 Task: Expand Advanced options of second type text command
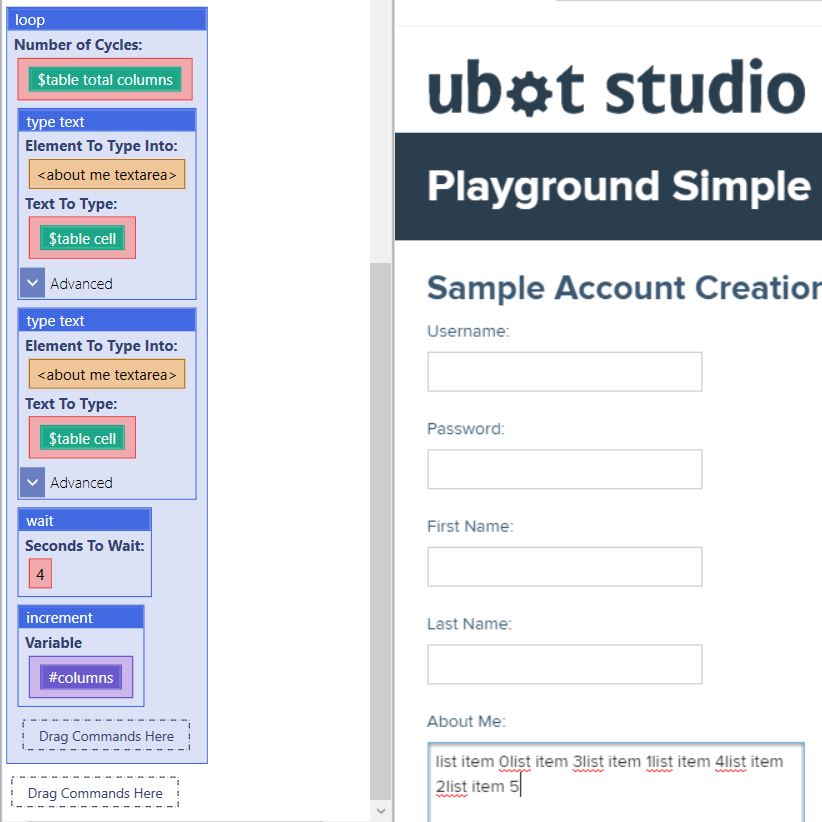32,482
